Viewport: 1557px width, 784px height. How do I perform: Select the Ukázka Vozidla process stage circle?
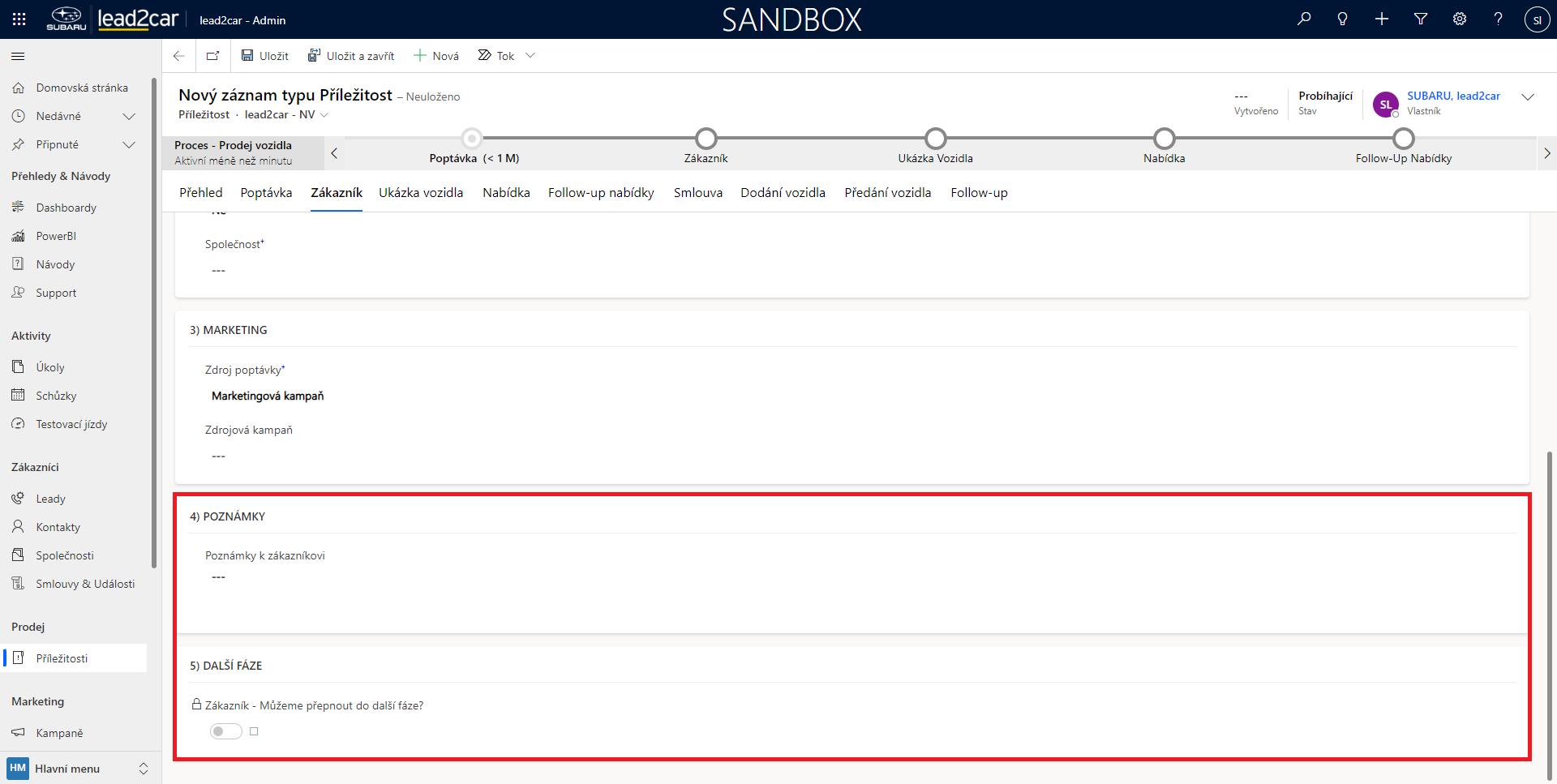click(935, 139)
